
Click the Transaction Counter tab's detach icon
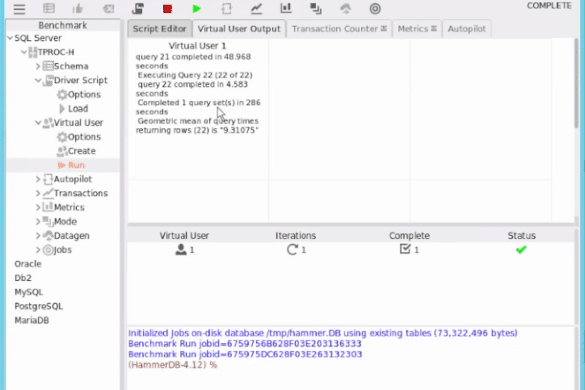(384, 28)
